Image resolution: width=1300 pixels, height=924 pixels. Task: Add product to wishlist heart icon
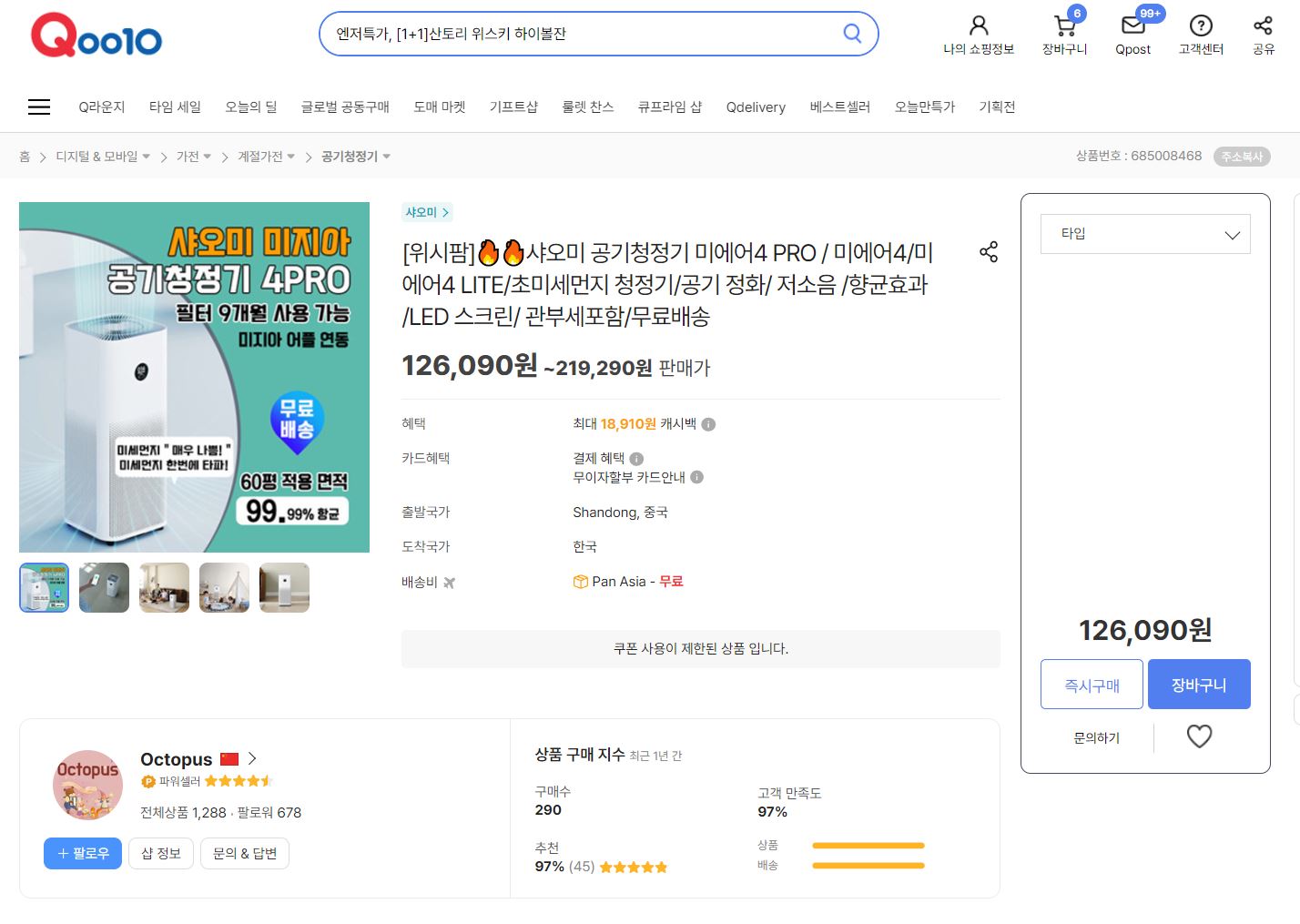coord(1199,736)
